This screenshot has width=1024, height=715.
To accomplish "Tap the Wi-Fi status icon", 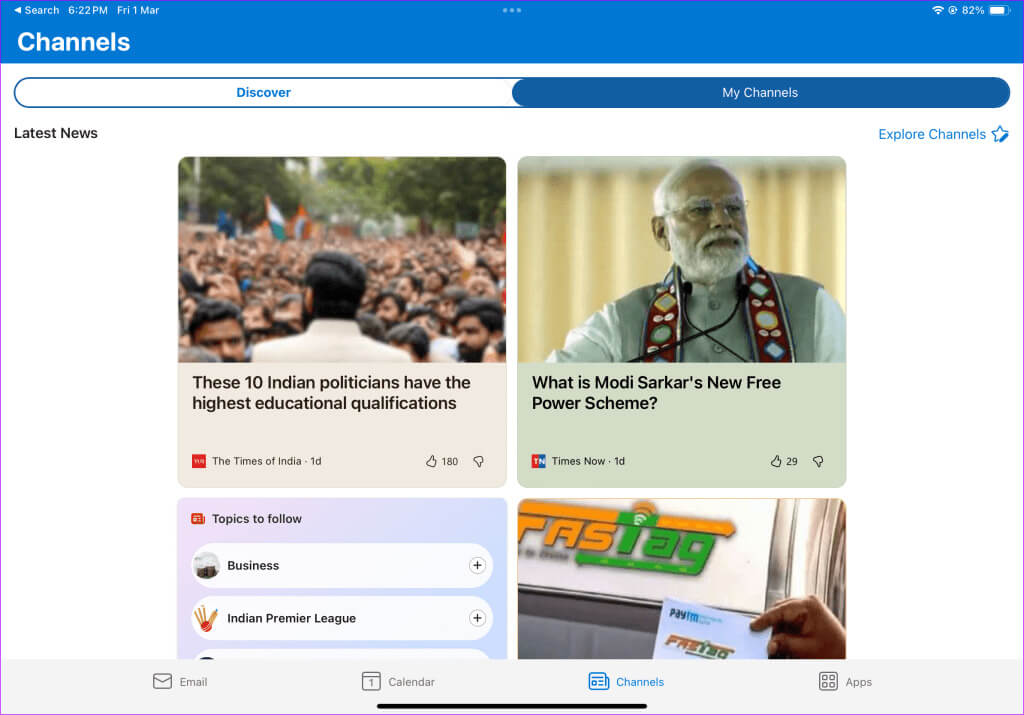I will click(938, 10).
